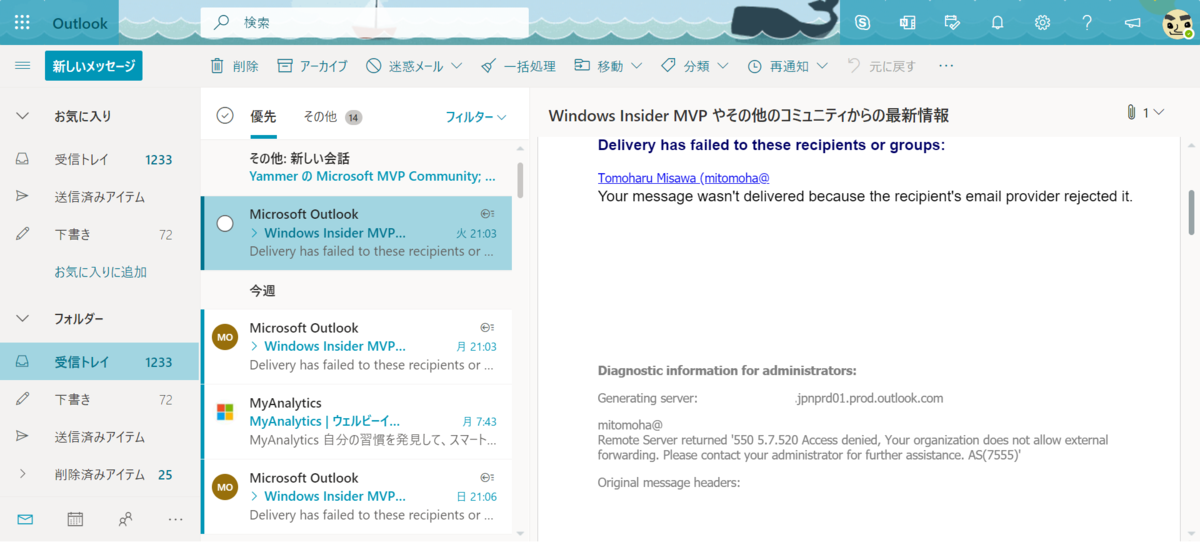Toggle the hamburger navigation pane
The width and height of the screenshot is (1200, 542).
click(22, 66)
